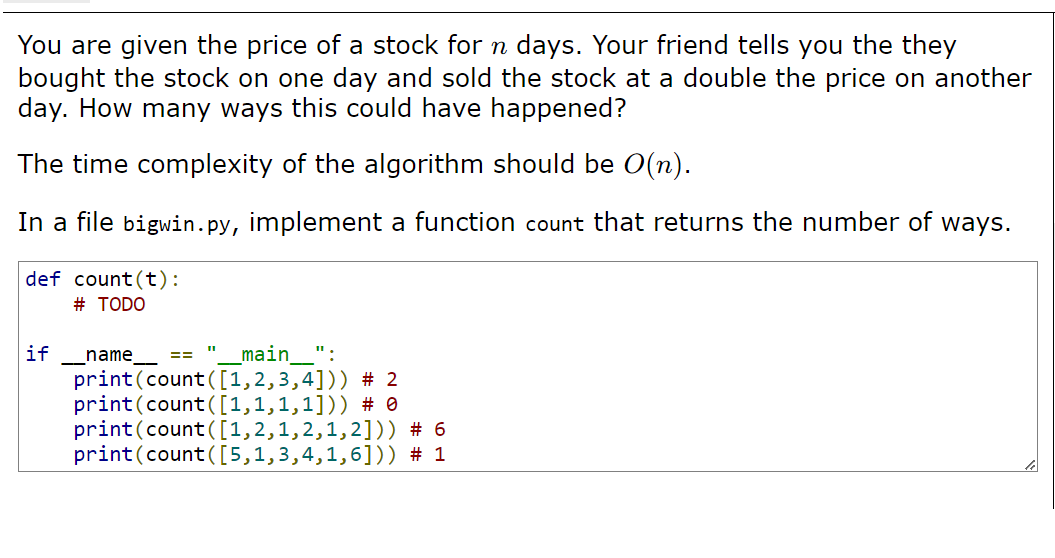
Task: Click the '# 2' expected output comment
Action: click(380, 380)
